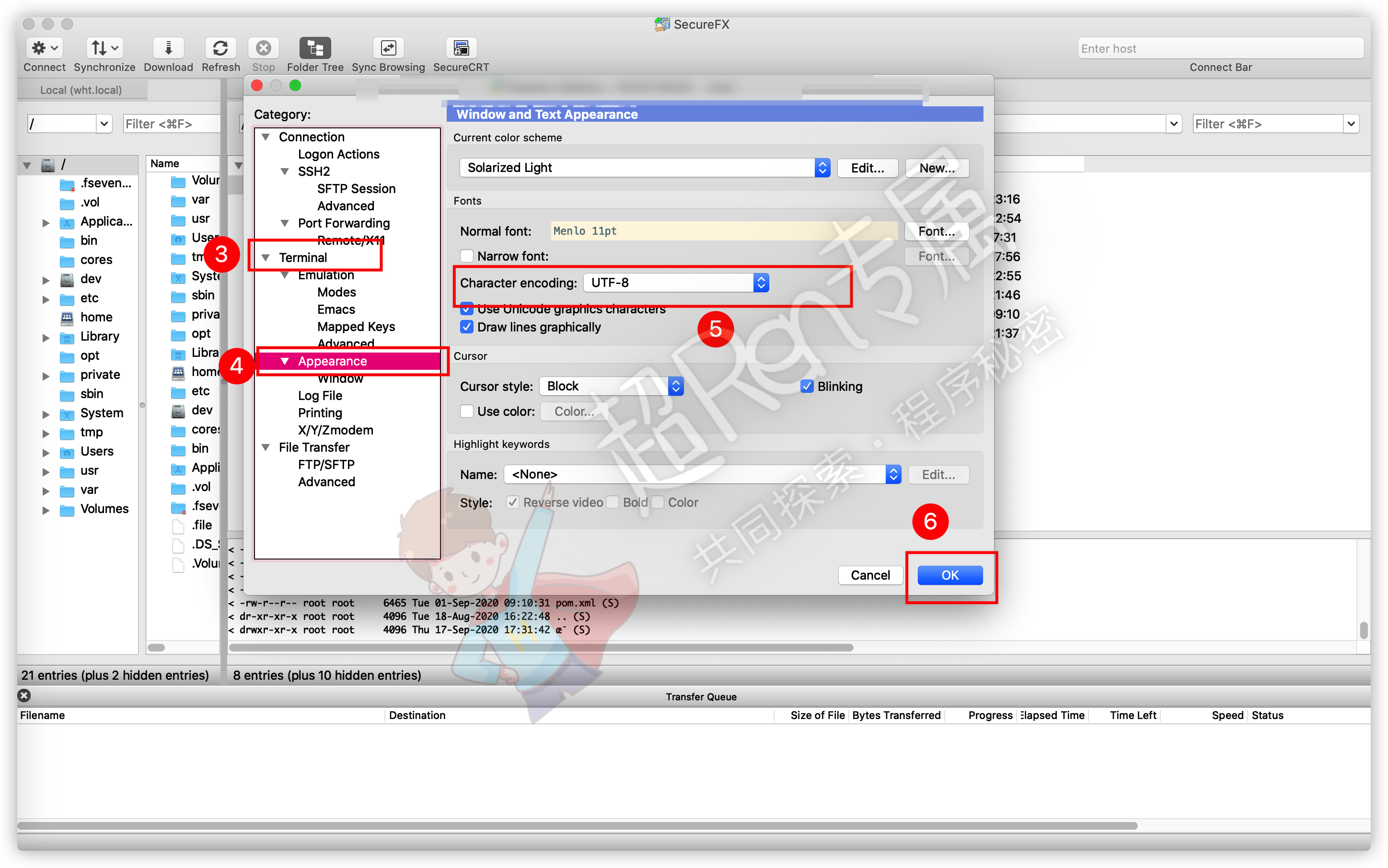Select the bin folder in local tree
1388x868 pixels.
[x=89, y=240]
